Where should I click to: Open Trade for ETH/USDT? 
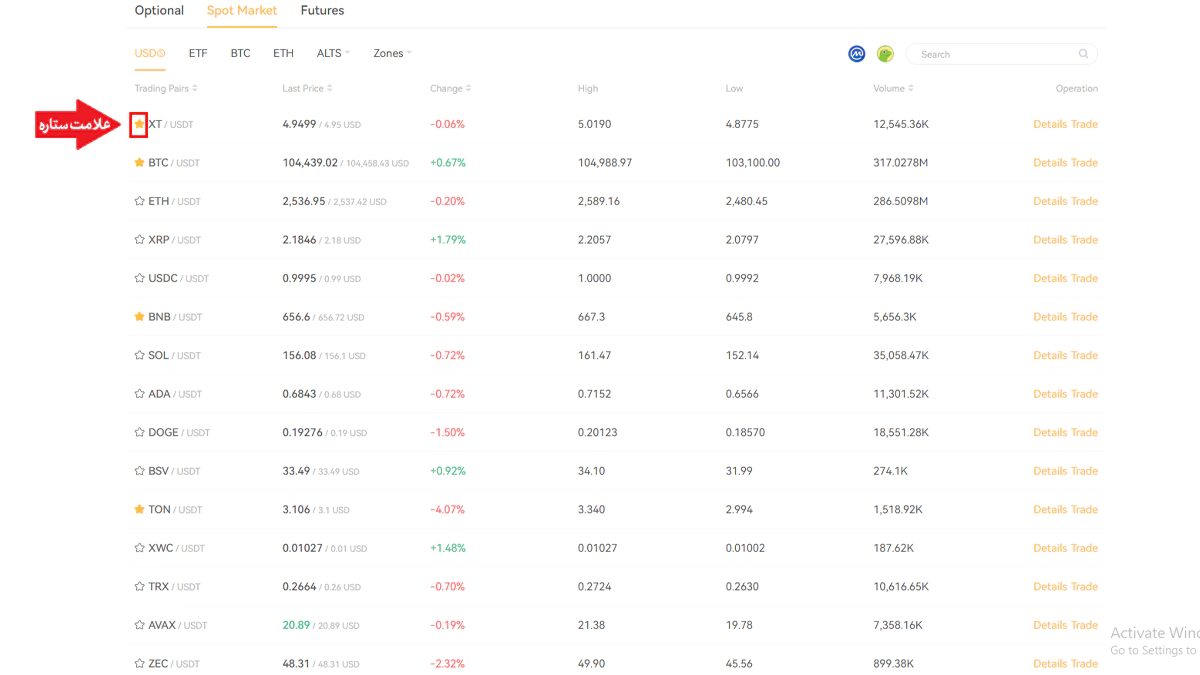click(x=1084, y=201)
